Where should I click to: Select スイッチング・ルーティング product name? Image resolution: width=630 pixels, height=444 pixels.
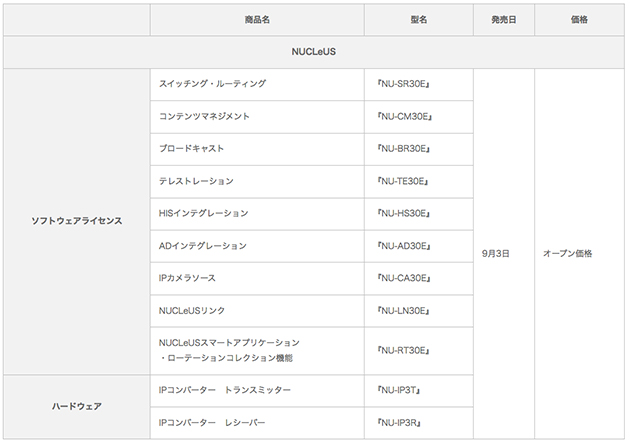point(212,84)
